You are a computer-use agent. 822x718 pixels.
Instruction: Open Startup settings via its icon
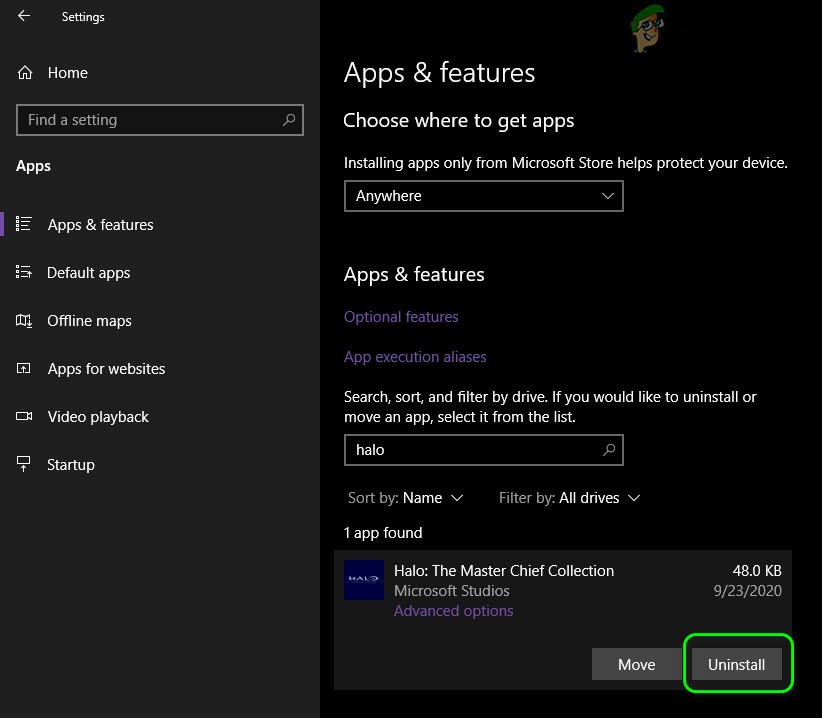(25, 464)
